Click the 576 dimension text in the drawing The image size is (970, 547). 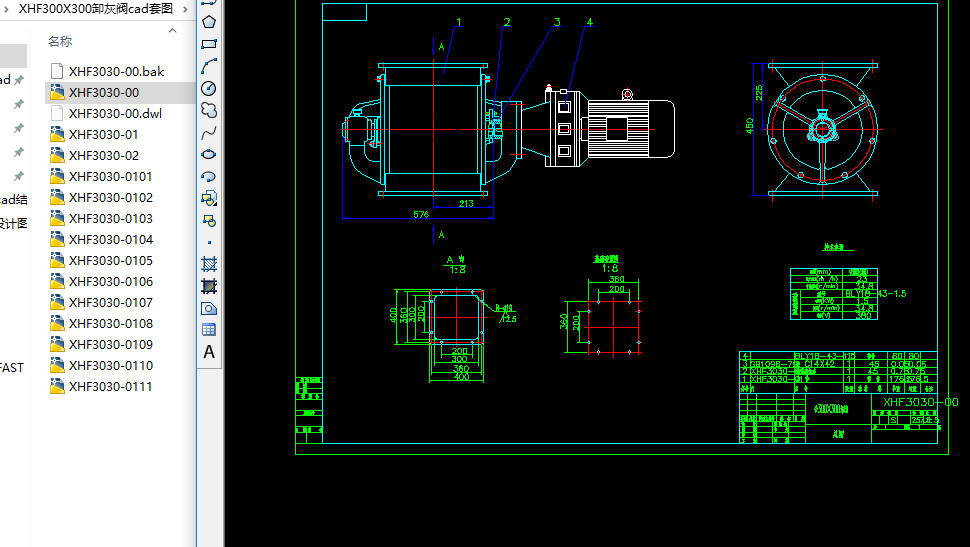tap(421, 214)
